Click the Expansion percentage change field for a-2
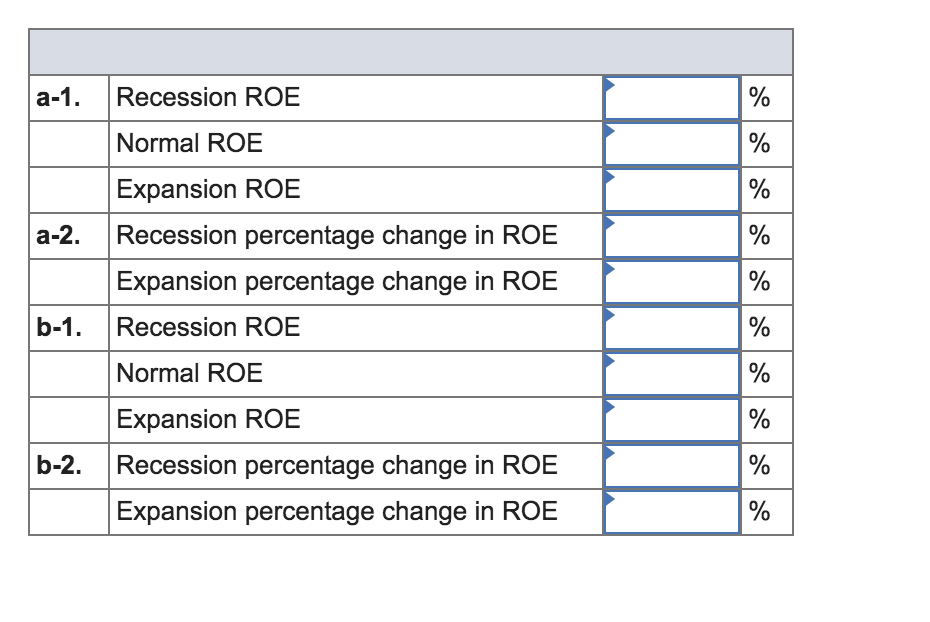Image resolution: width=930 pixels, height=622 pixels. [670, 281]
